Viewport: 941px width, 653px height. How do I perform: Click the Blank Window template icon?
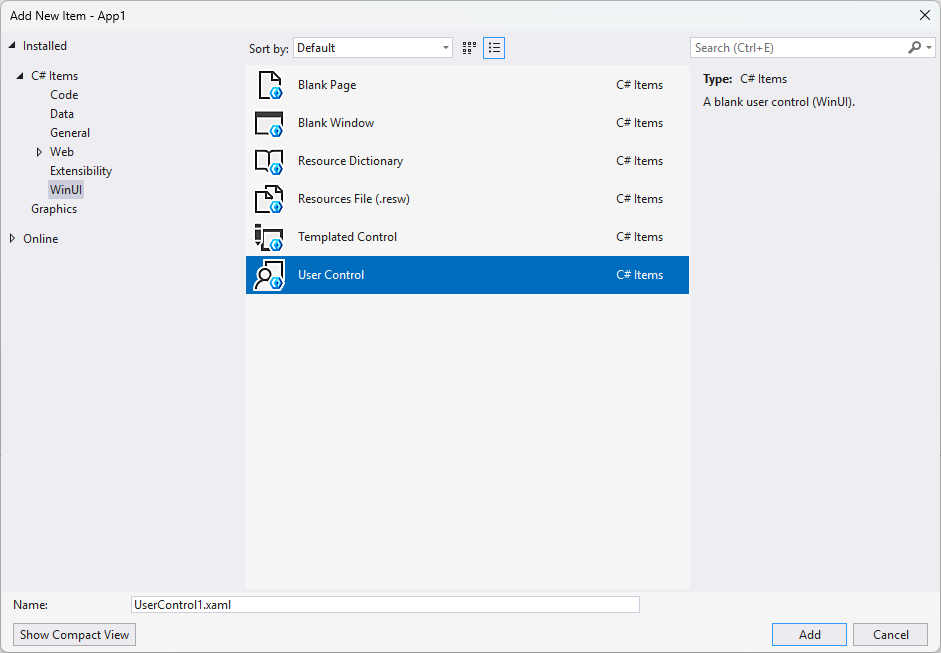(x=268, y=123)
